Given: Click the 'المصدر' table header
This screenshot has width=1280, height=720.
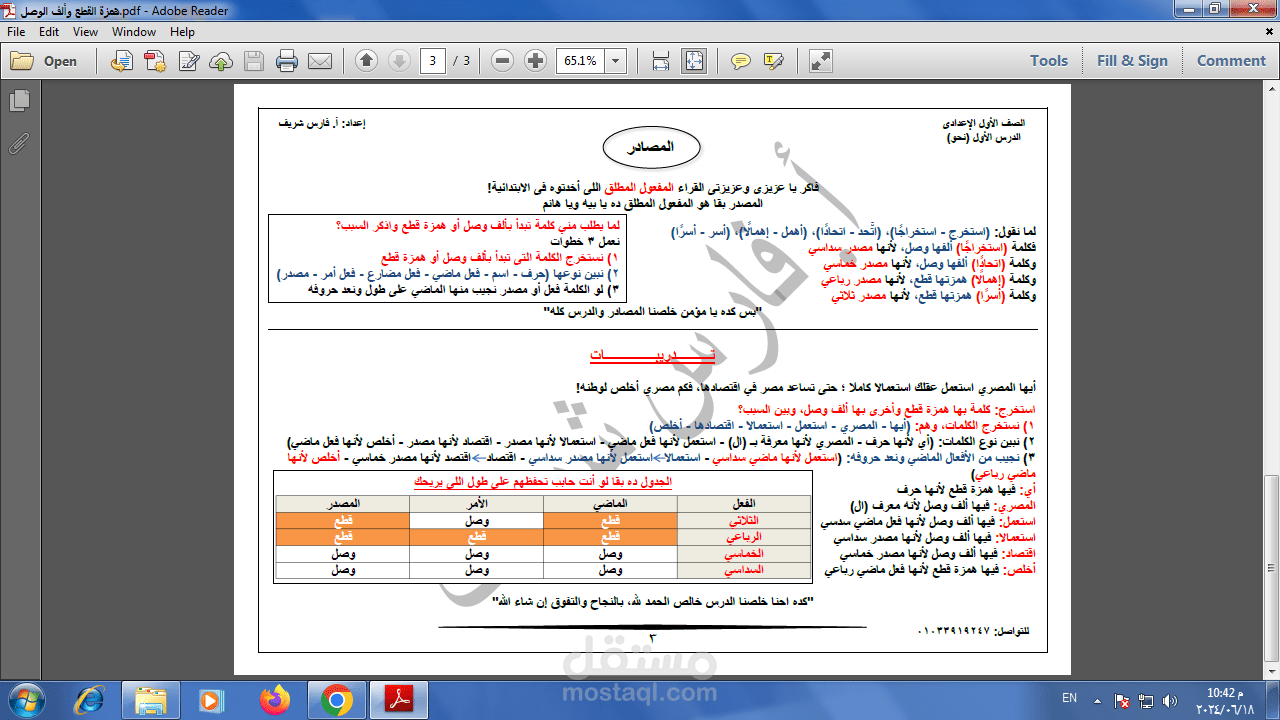Looking at the screenshot, I should (343, 503).
